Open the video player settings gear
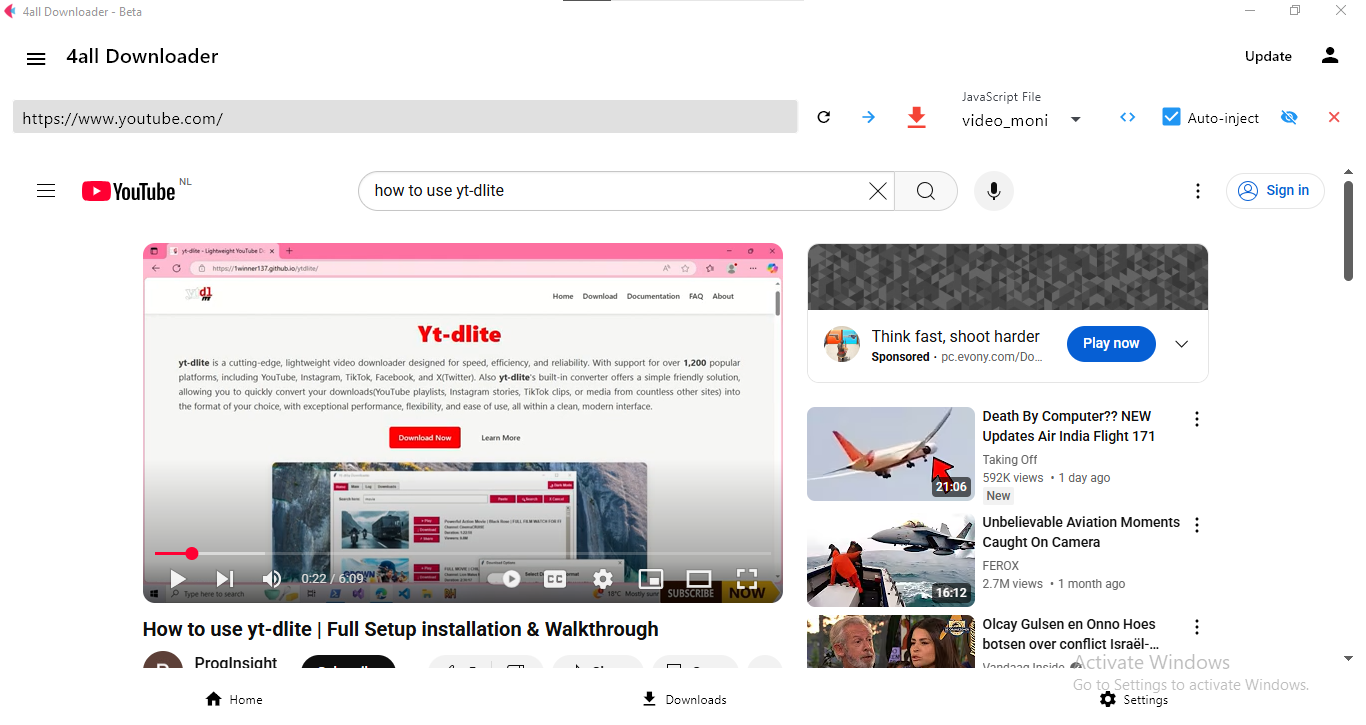 603,579
